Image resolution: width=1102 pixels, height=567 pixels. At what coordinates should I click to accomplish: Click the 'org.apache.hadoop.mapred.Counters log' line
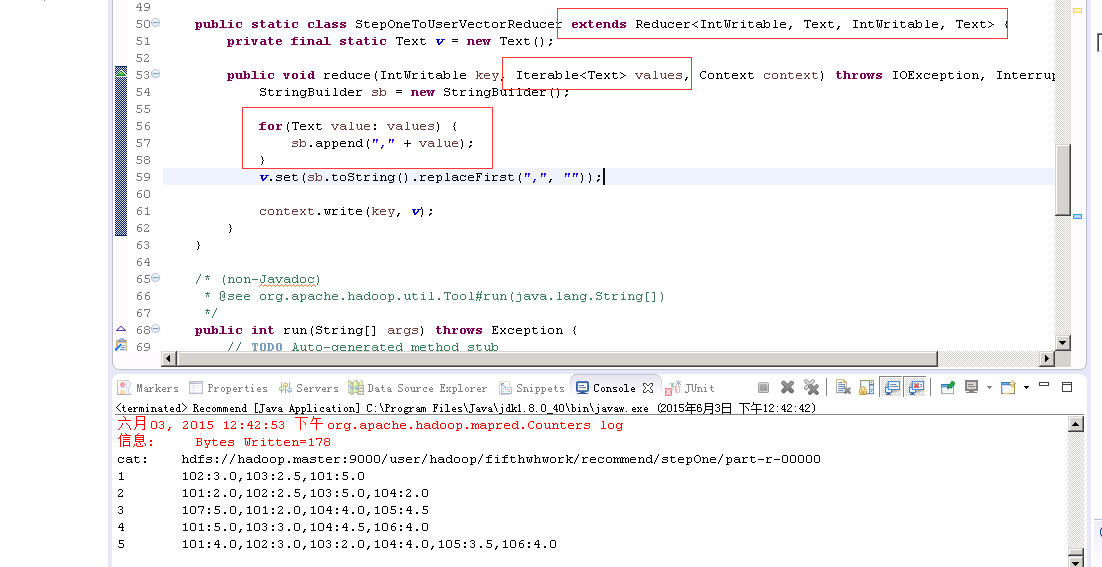click(475, 426)
